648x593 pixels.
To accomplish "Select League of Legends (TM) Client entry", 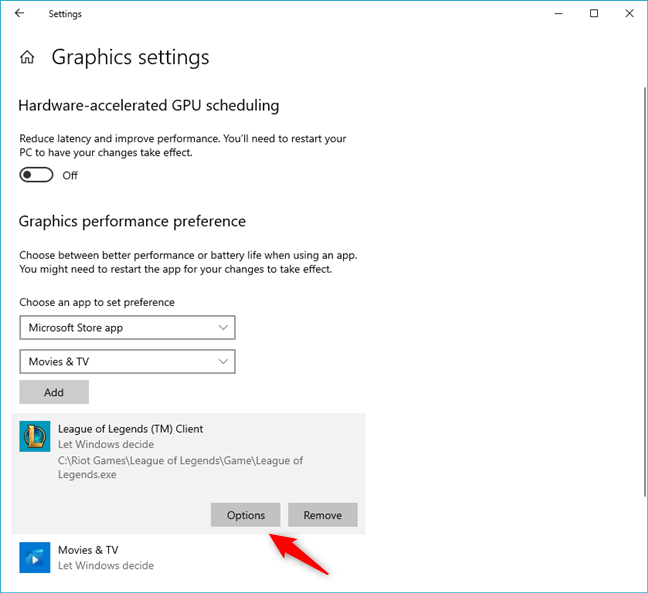I will coord(188,474).
